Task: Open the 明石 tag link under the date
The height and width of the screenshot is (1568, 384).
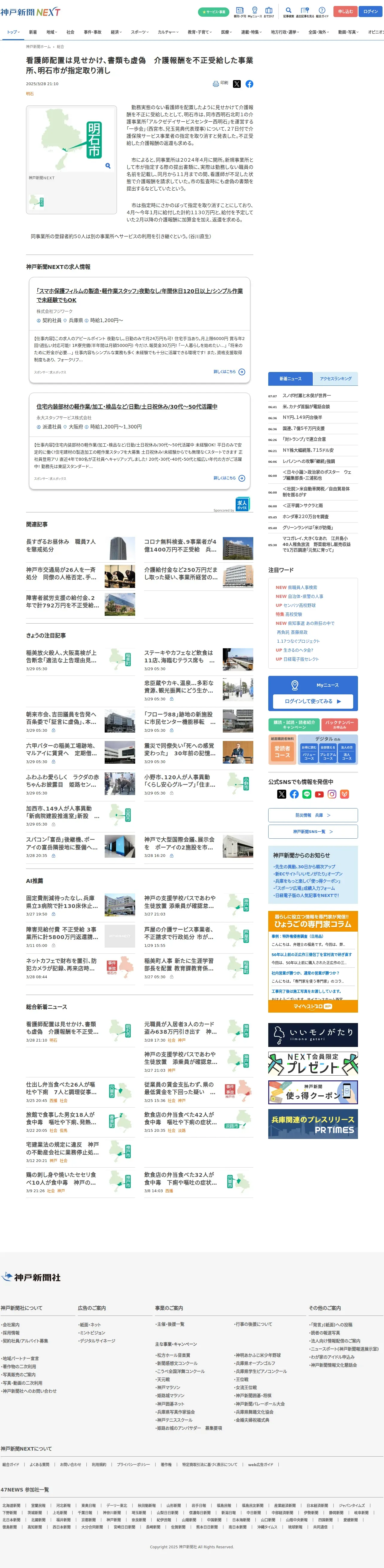Action: [30, 94]
